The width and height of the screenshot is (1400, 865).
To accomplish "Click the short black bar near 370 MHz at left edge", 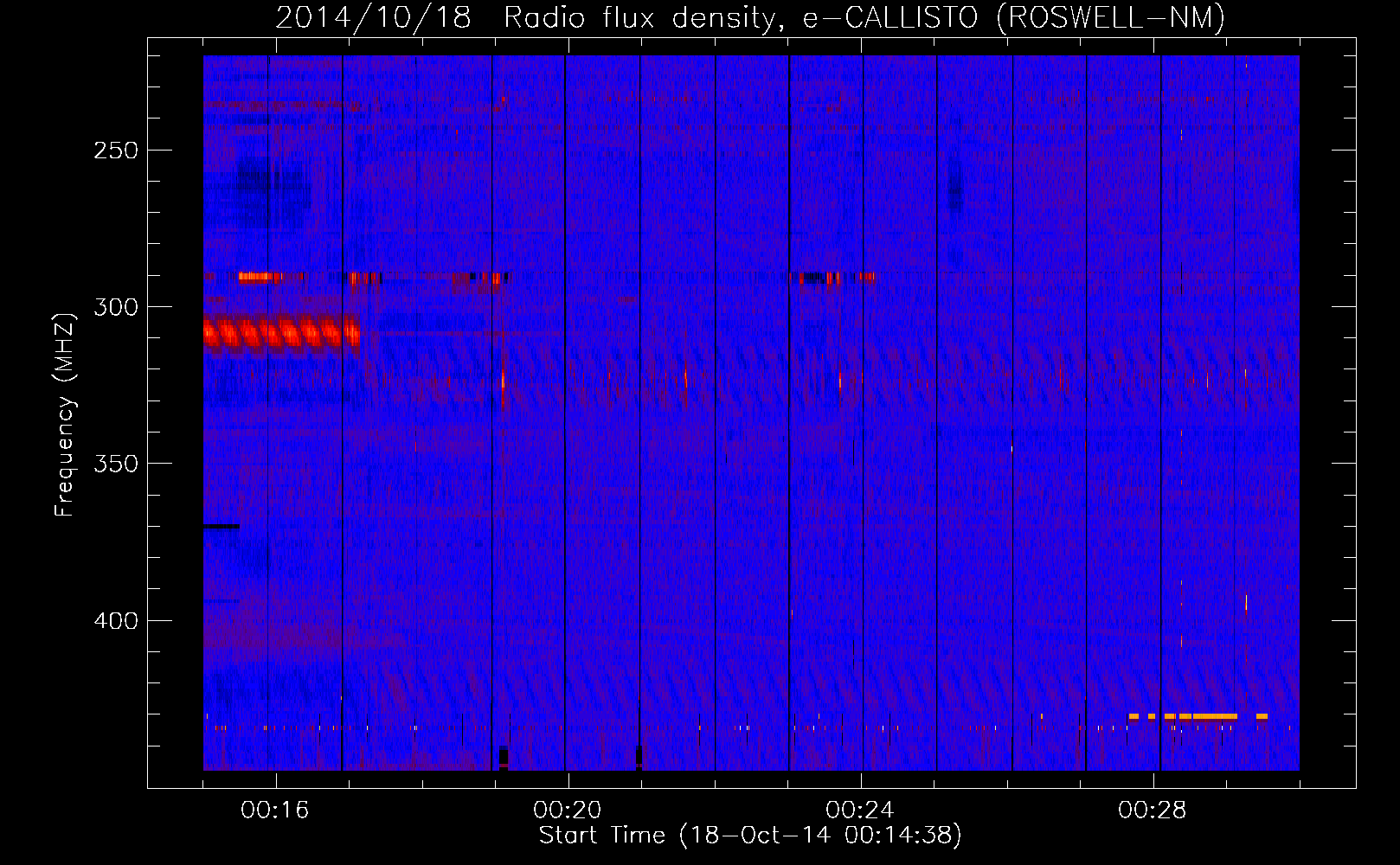I will [222, 526].
